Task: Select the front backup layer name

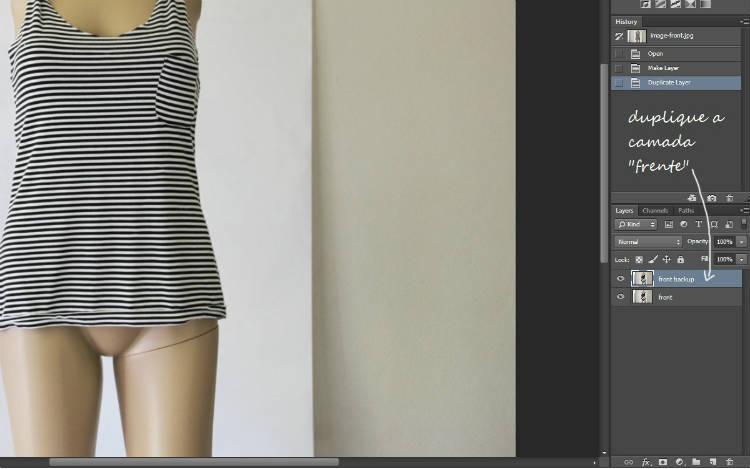Action: pos(676,279)
